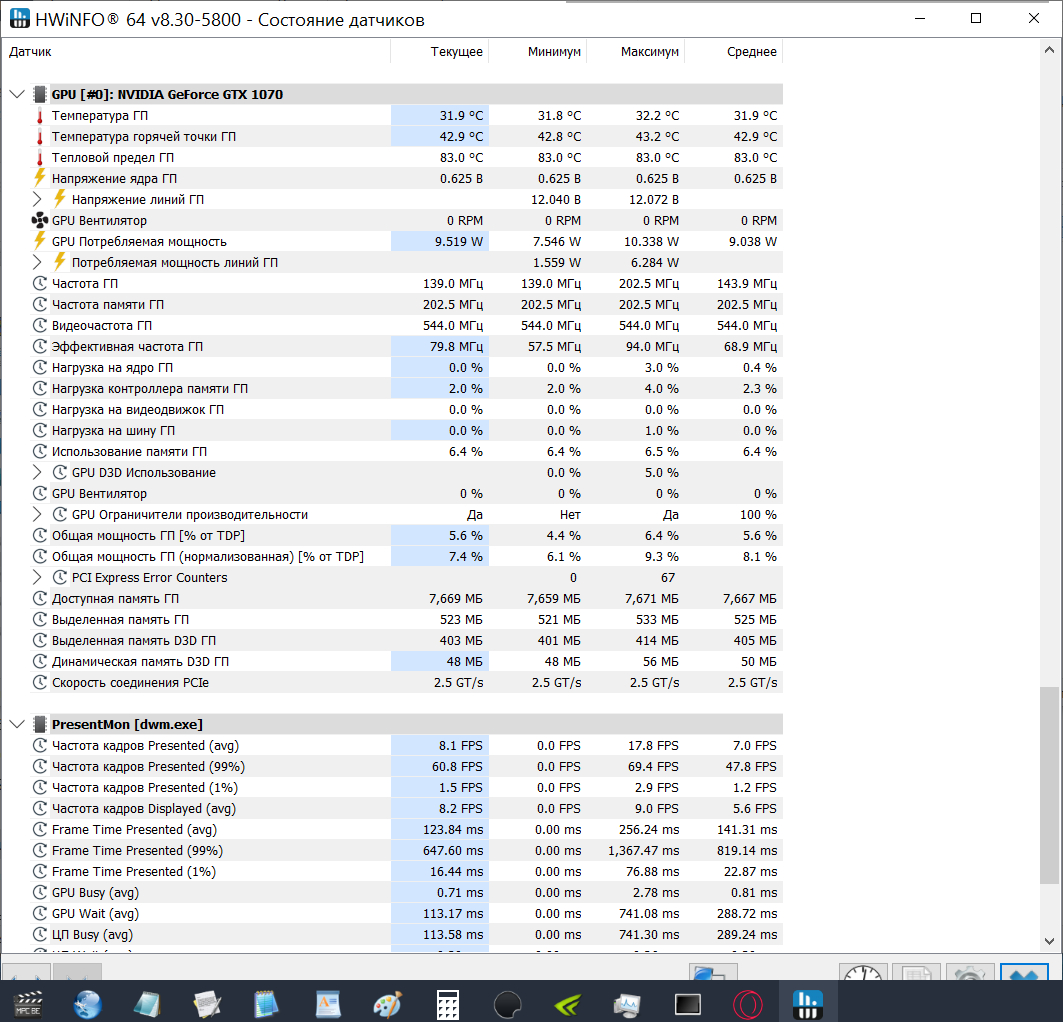1063x1022 pixels.
Task: Click the fan icon beside GPU Вентилятор RPM
Action: (40, 220)
